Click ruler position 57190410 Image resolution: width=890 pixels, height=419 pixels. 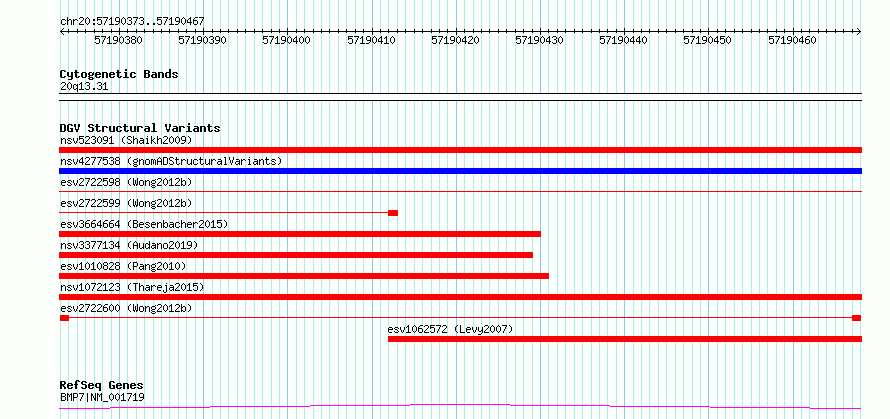click(371, 40)
